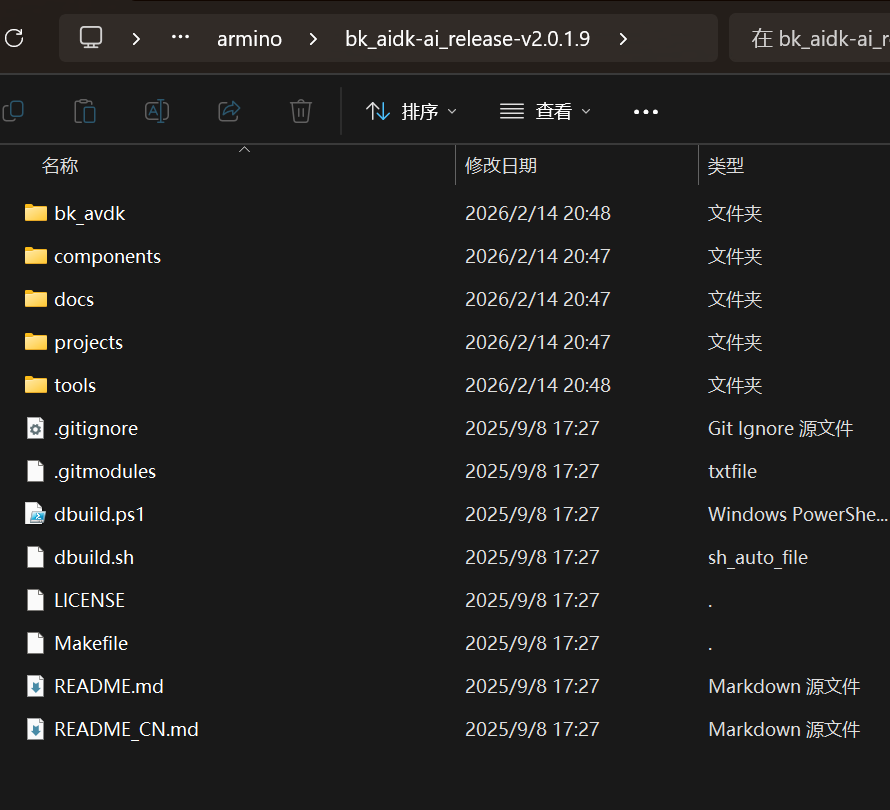The image size is (890, 810).
Task: Click bk_avdk date 2026/2/14 20:48
Action: 538,213
